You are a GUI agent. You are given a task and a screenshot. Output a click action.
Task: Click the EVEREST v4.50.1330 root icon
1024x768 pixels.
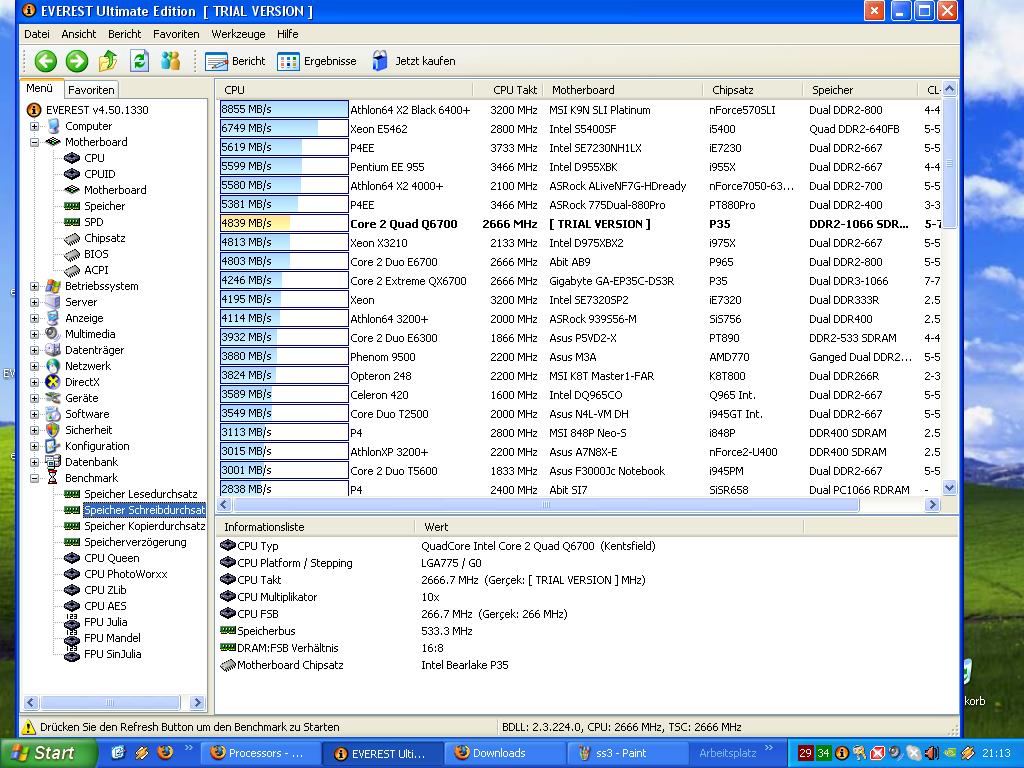coord(33,110)
